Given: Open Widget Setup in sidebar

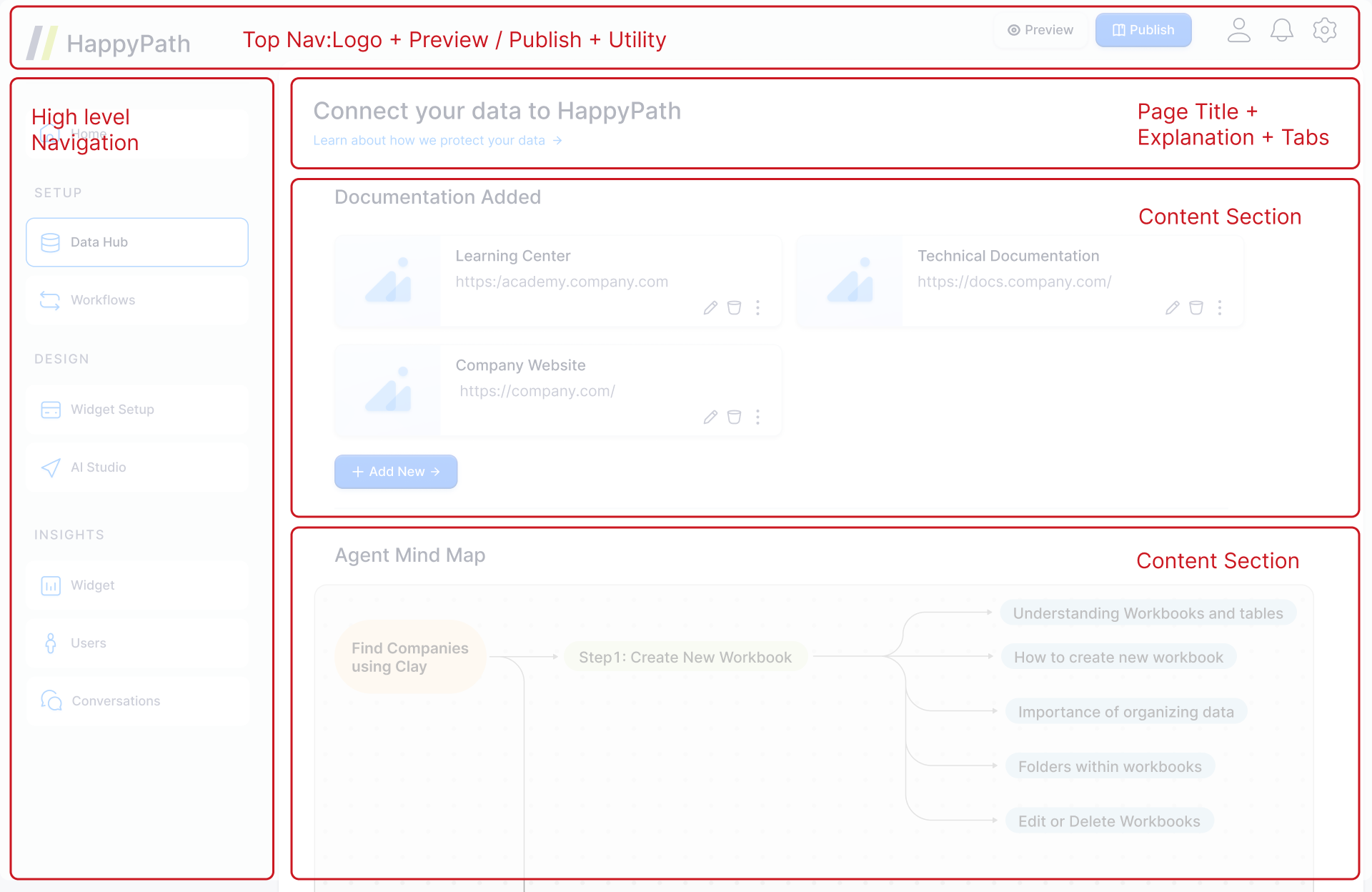Looking at the screenshot, I should (x=137, y=410).
